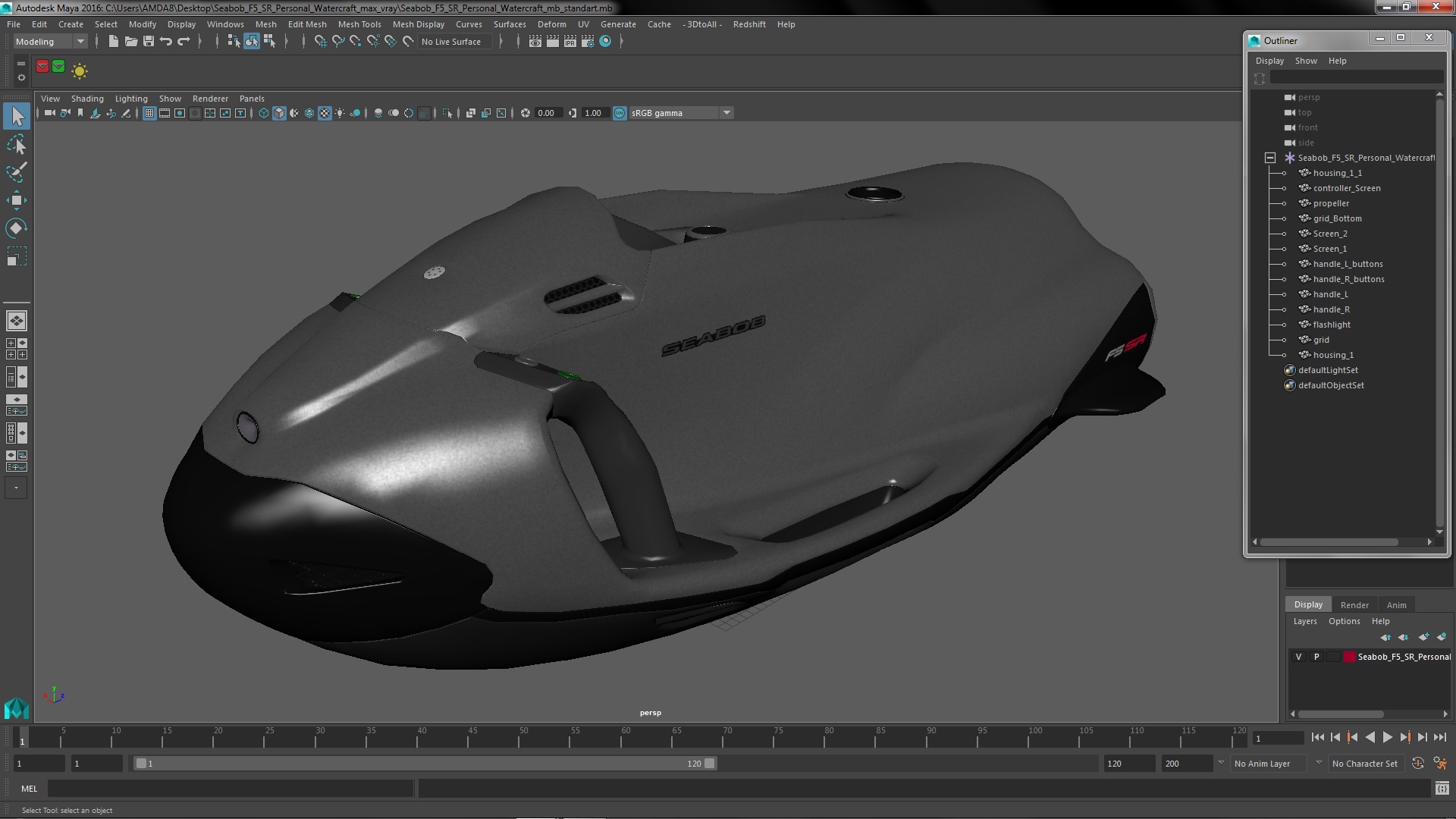
Task: Click create new layer icon
Action: coord(1423,637)
